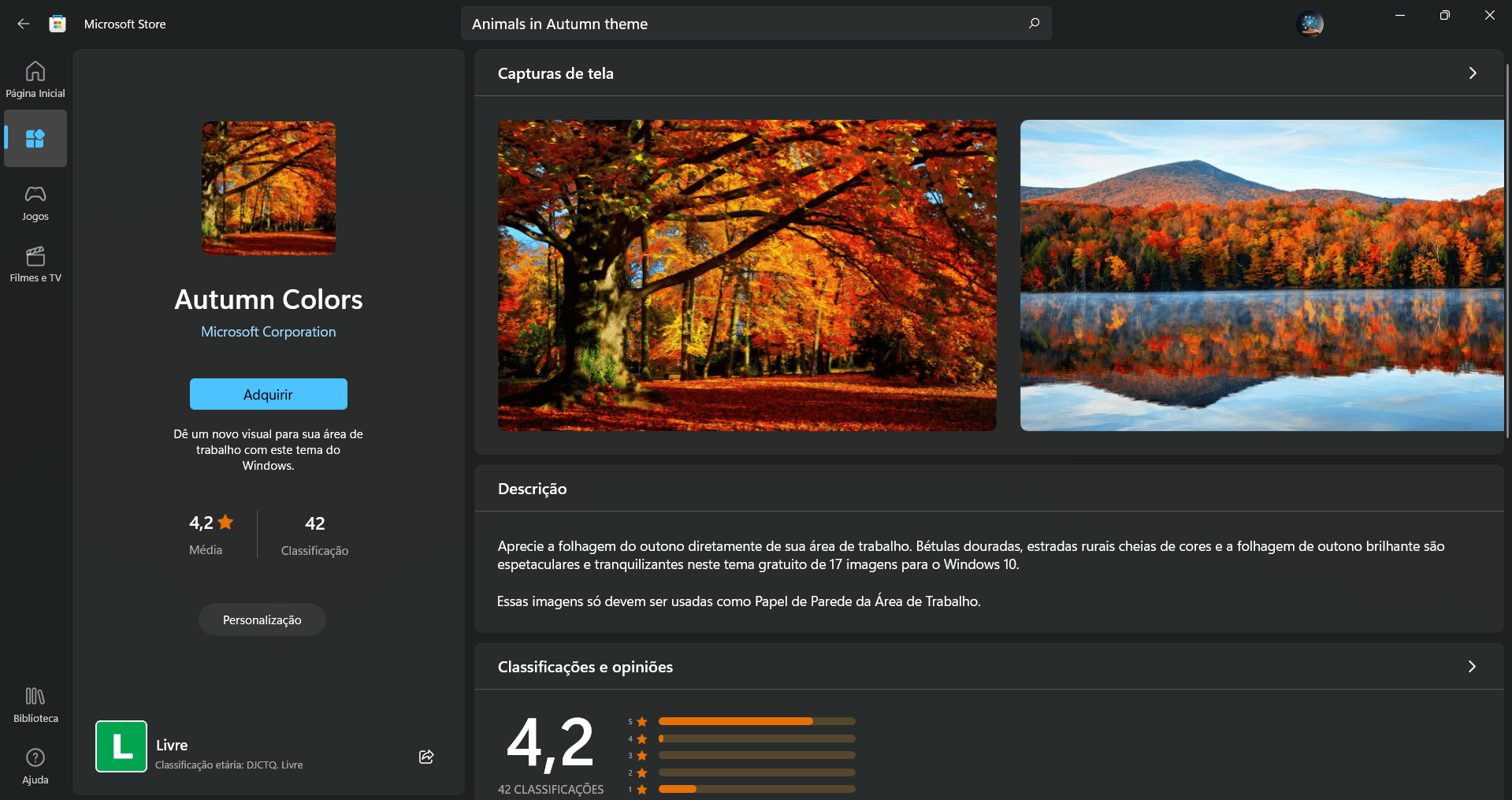Select the Apps section icon in sidebar
The image size is (1512, 800).
click(x=35, y=138)
